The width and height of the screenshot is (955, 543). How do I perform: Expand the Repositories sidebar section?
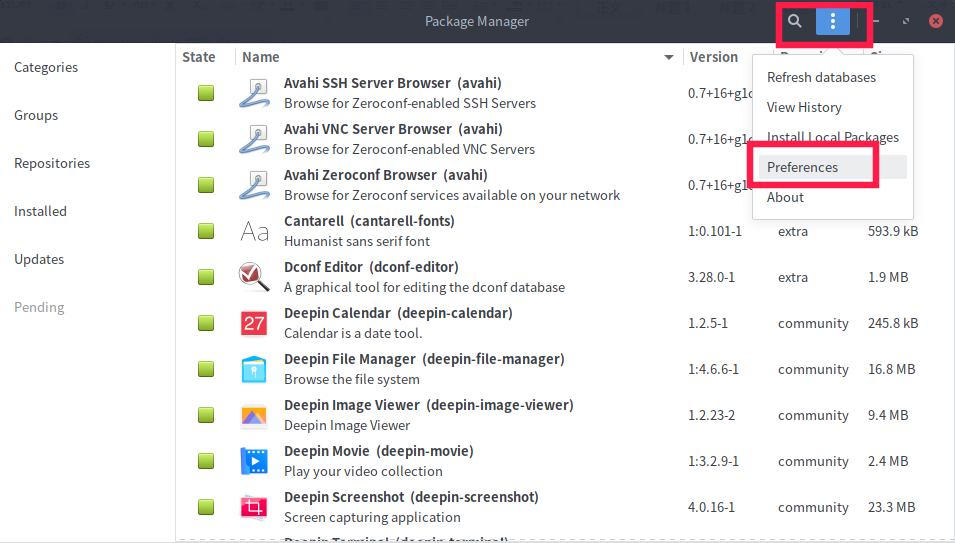(x=52, y=164)
